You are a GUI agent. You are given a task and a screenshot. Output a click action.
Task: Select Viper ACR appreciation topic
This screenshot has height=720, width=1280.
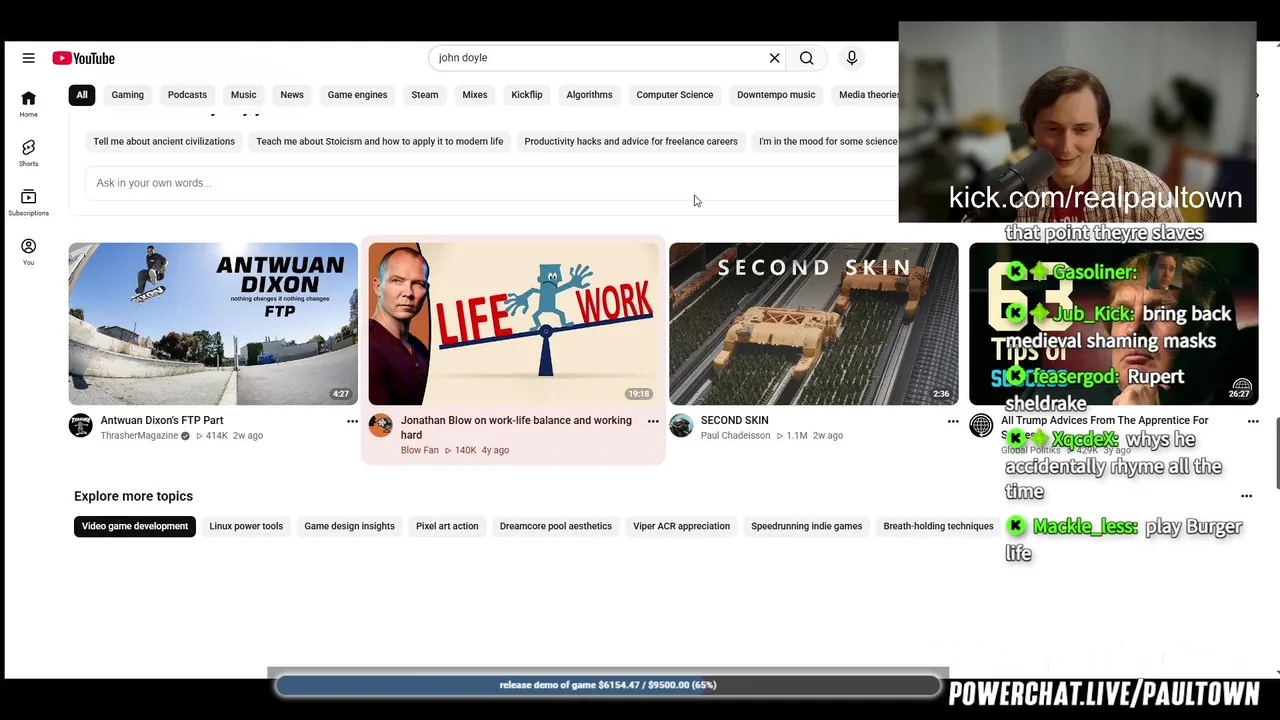681,526
